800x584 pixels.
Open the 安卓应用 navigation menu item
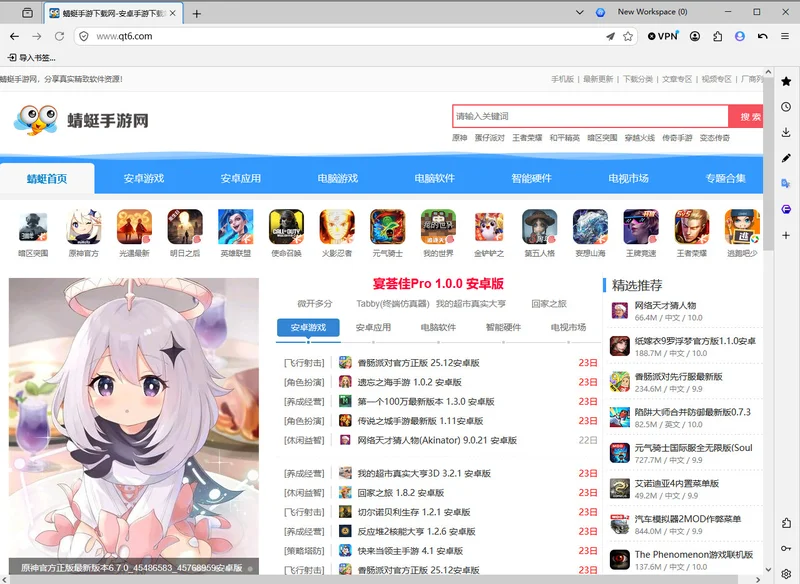pos(241,179)
